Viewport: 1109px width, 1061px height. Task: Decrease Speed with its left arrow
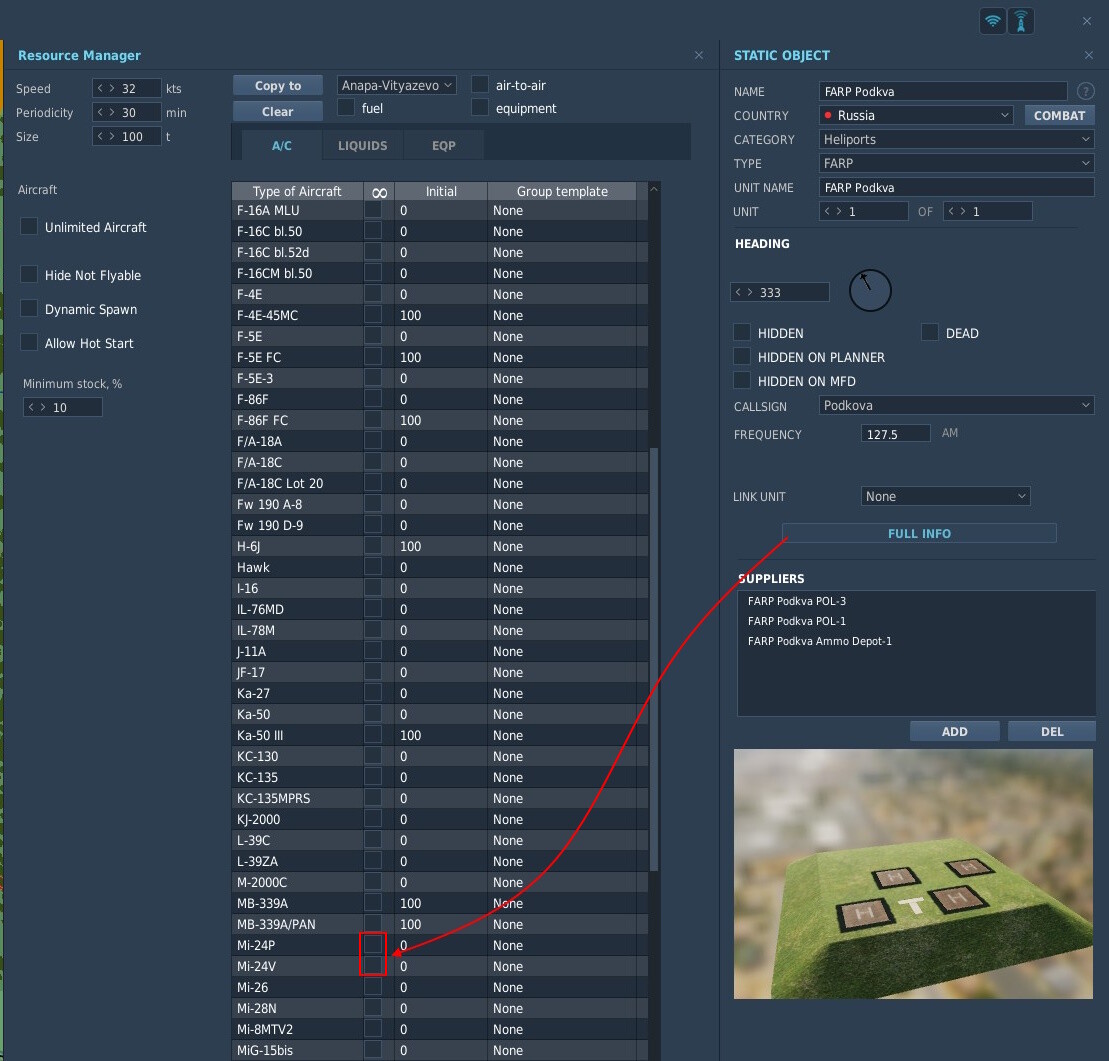click(100, 88)
